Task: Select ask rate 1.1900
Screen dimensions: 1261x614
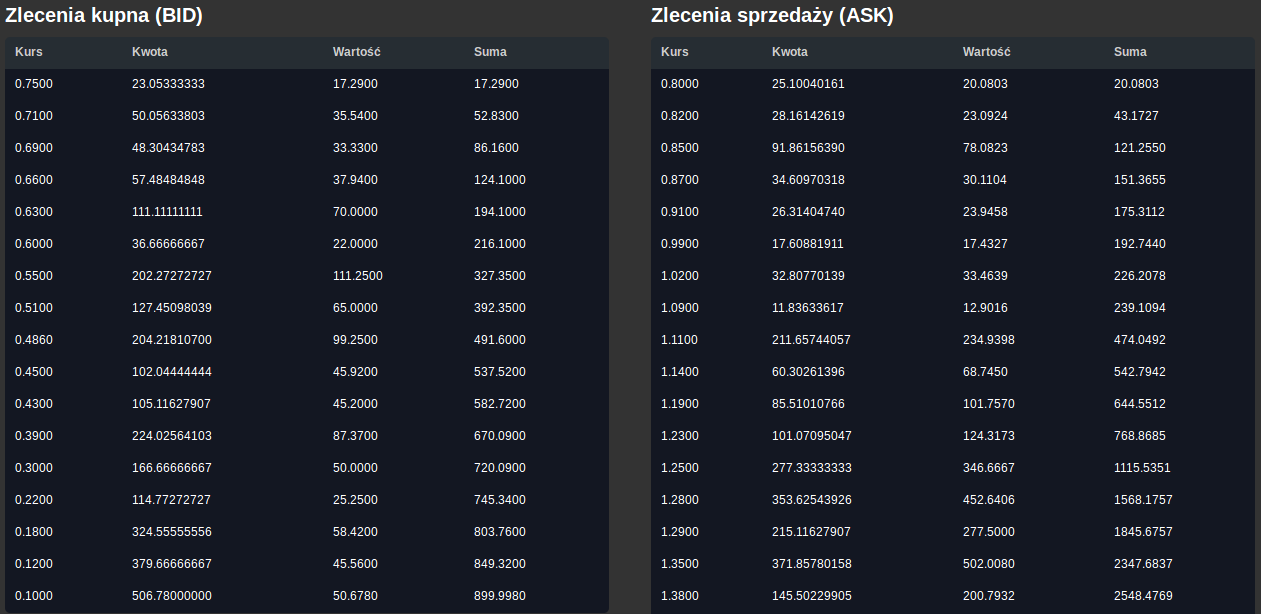Action: (680, 404)
